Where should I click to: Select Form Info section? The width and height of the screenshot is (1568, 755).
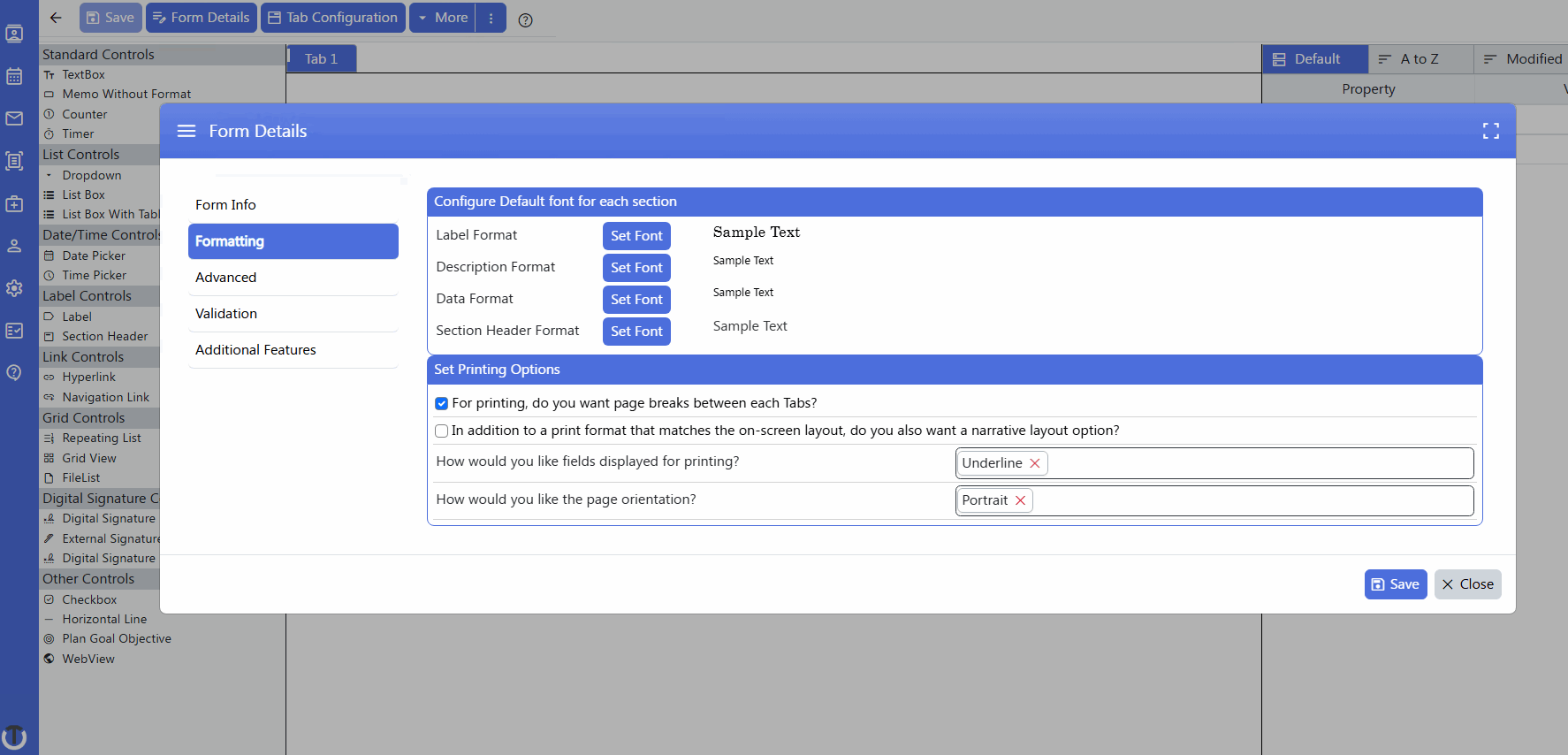293,204
